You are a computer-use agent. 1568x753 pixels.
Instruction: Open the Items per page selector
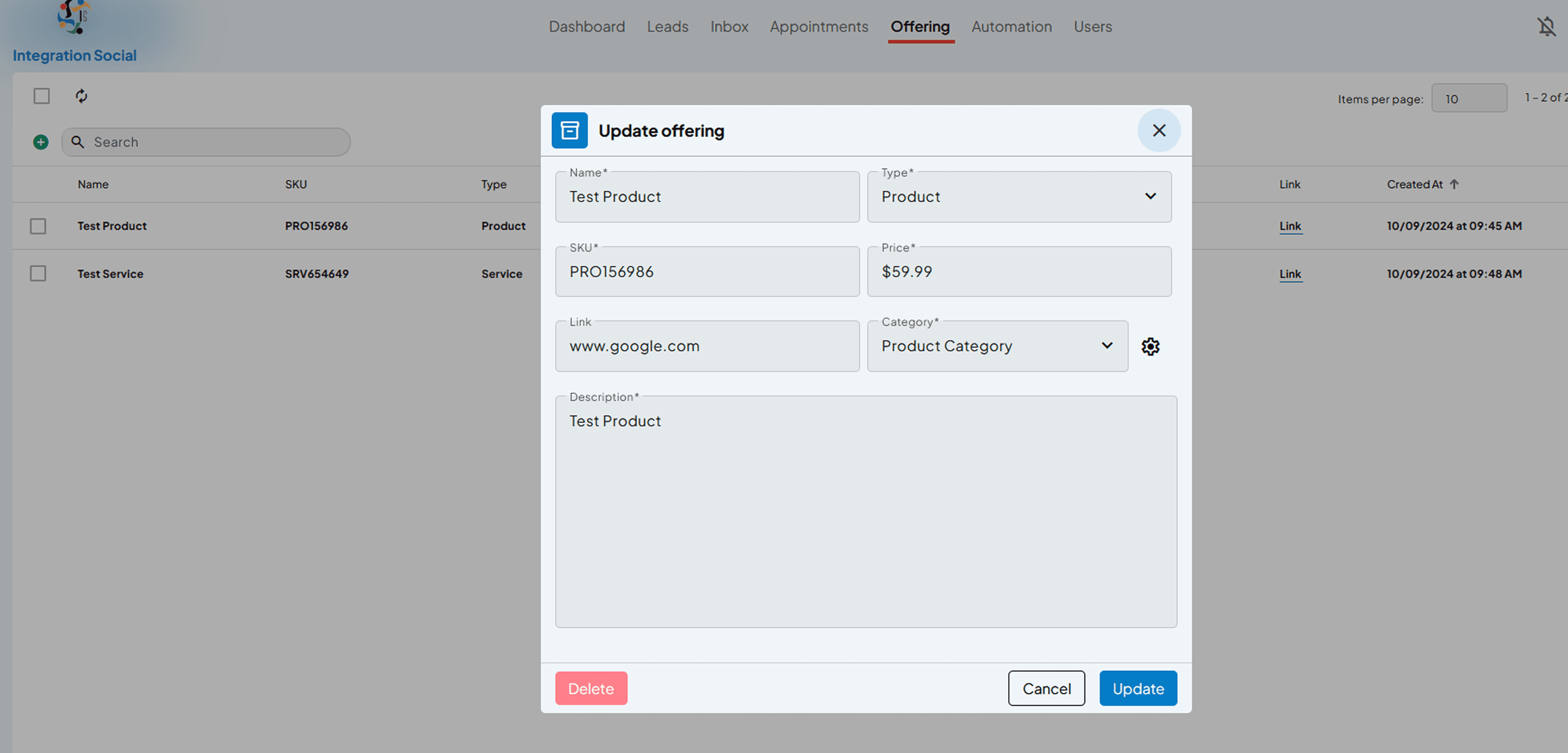(x=1468, y=98)
